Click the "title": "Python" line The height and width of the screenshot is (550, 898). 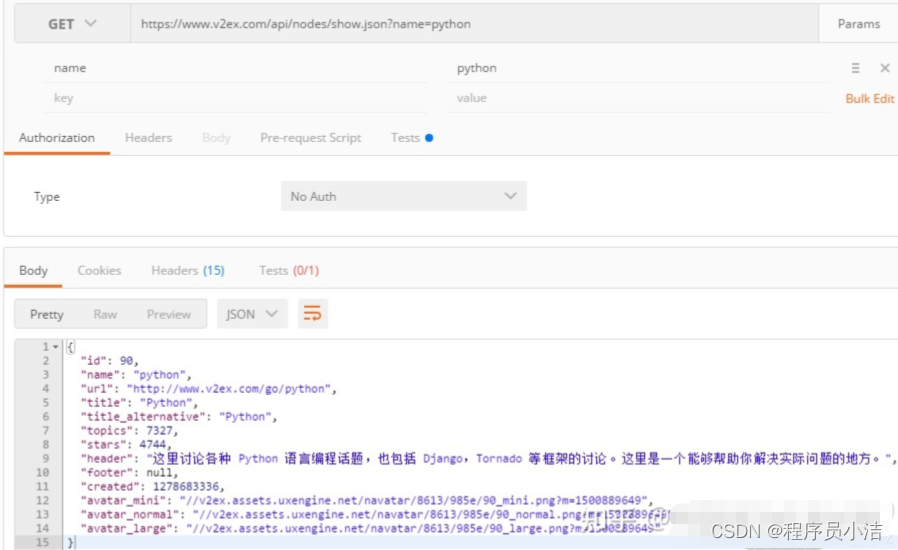(139, 403)
